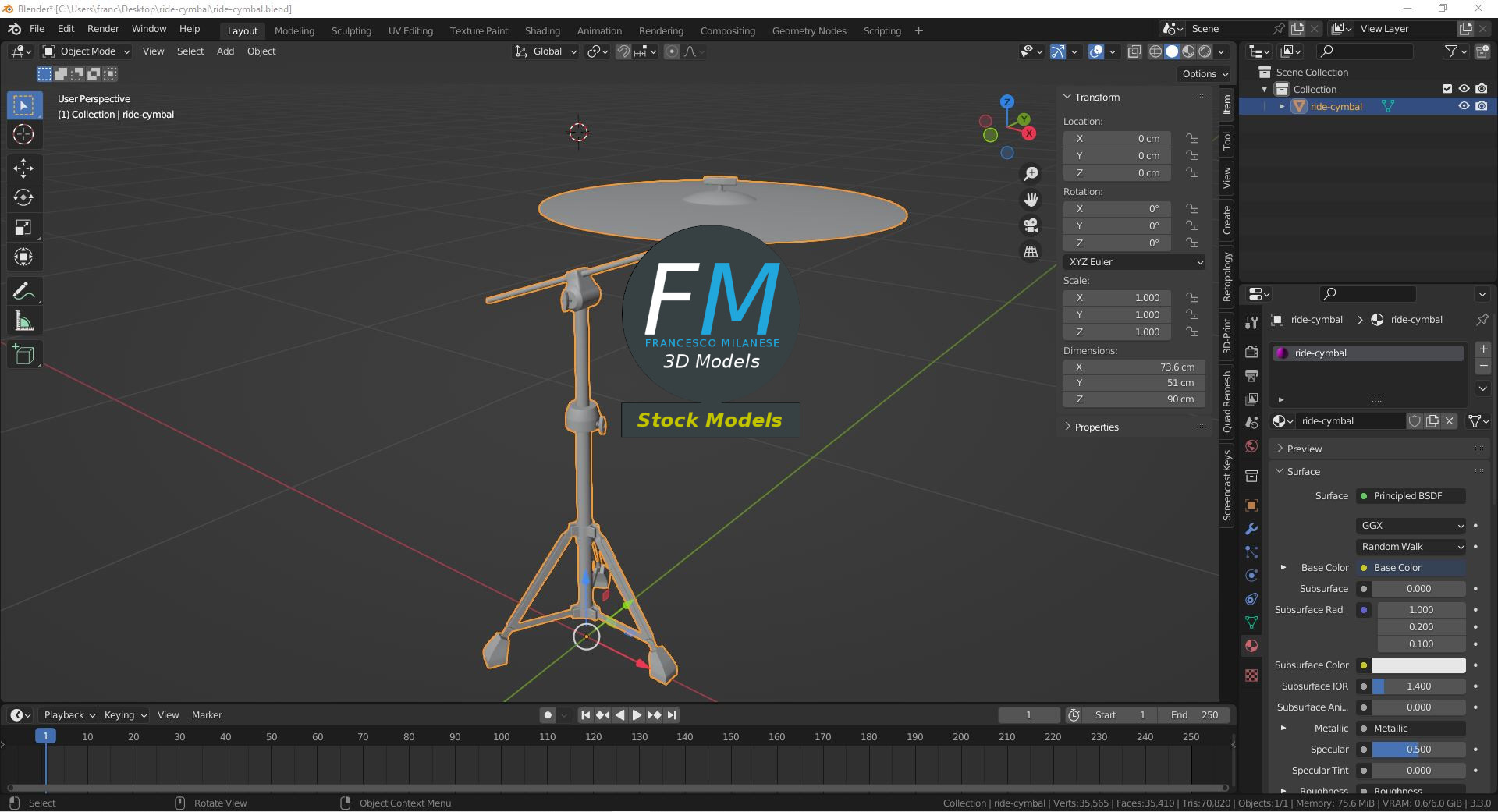Image resolution: width=1498 pixels, height=812 pixels.
Task: Open the Add menu in viewport header
Action: pyautogui.click(x=225, y=51)
